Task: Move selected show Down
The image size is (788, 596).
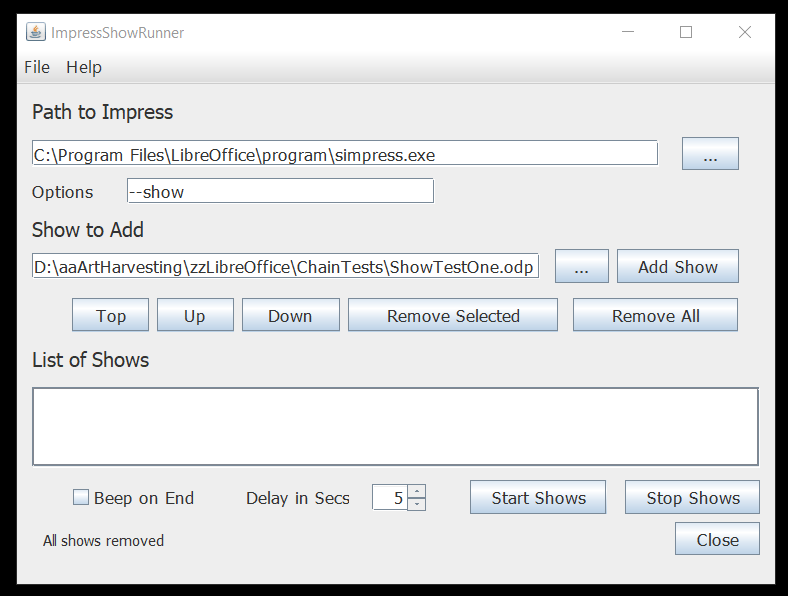Action: coord(290,315)
